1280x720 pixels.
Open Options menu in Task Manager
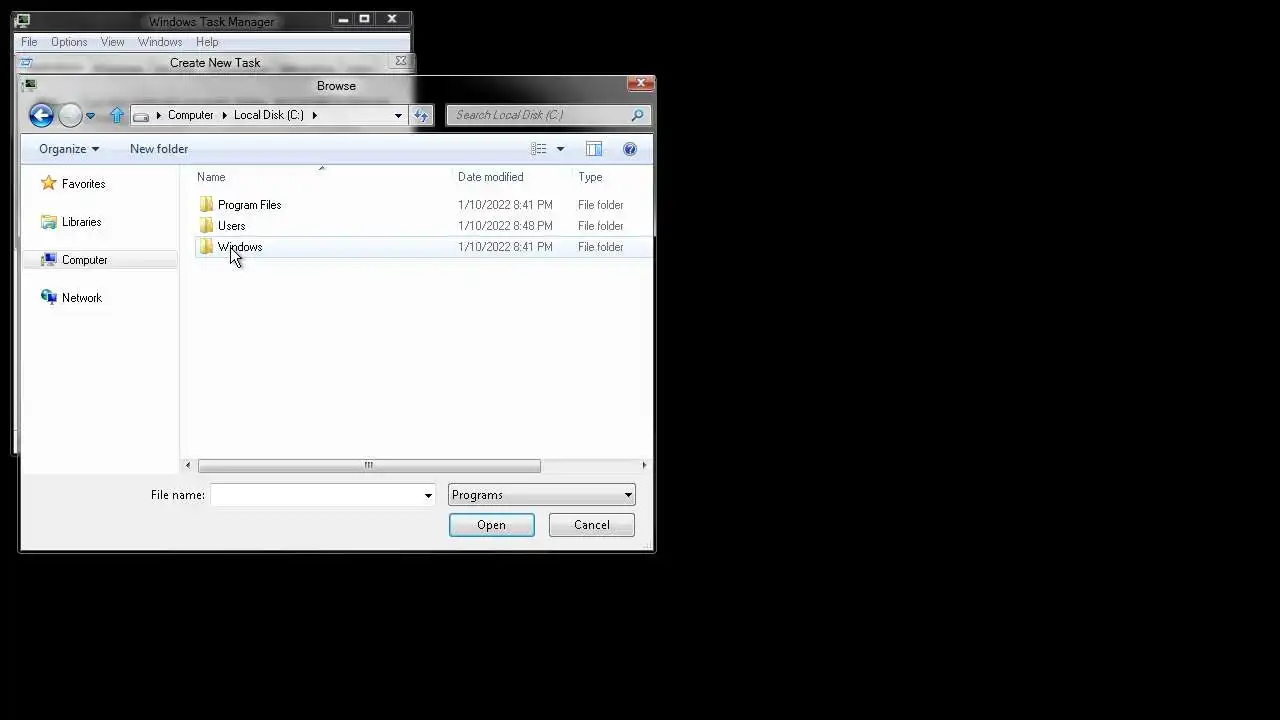click(69, 42)
